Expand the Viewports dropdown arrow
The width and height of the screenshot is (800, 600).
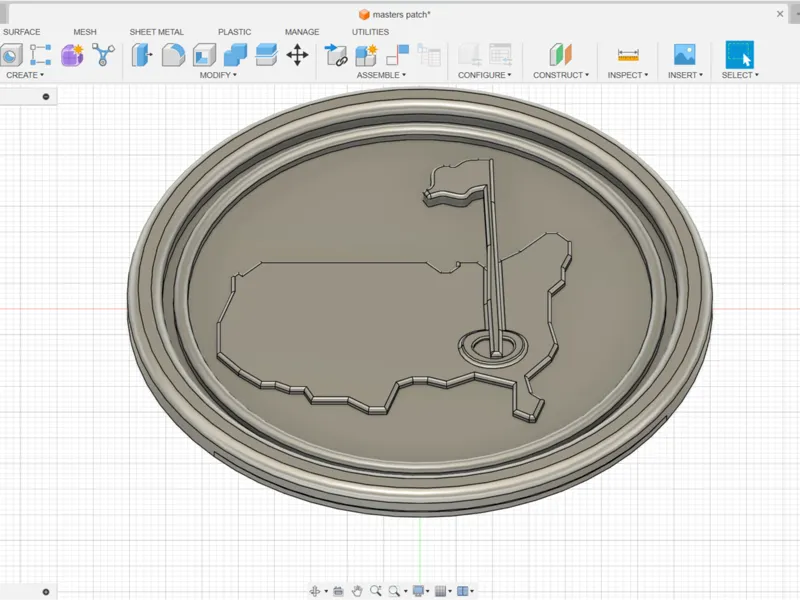(x=472, y=591)
